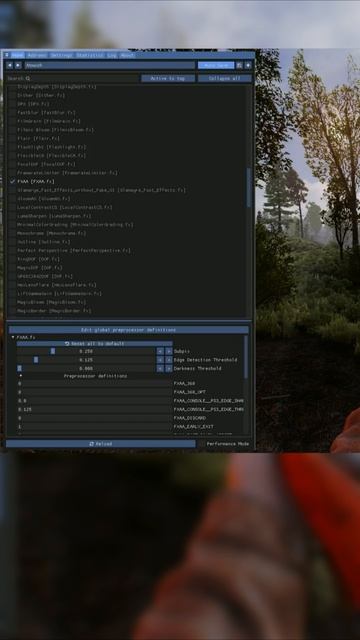This screenshot has height=640, width=360.
Task: Select the HexLensFlare effect row text
Action: 57,285
